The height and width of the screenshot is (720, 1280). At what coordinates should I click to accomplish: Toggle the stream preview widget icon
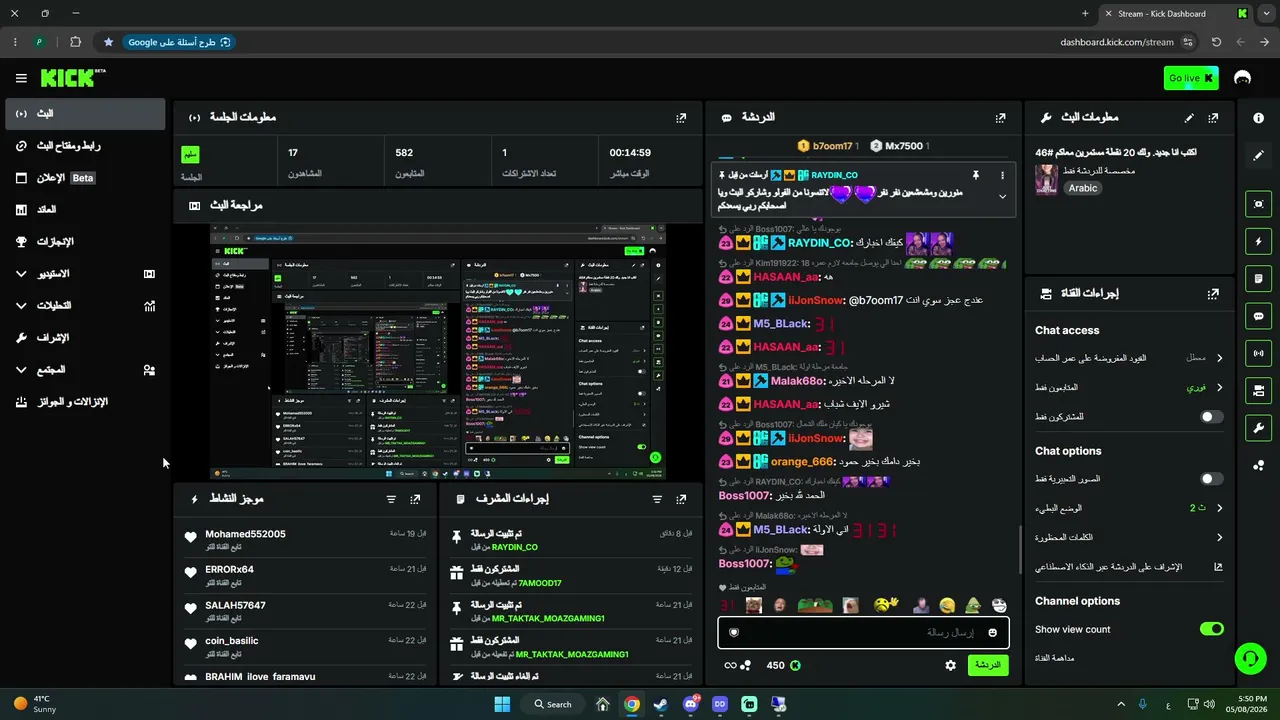(x=1259, y=204)
